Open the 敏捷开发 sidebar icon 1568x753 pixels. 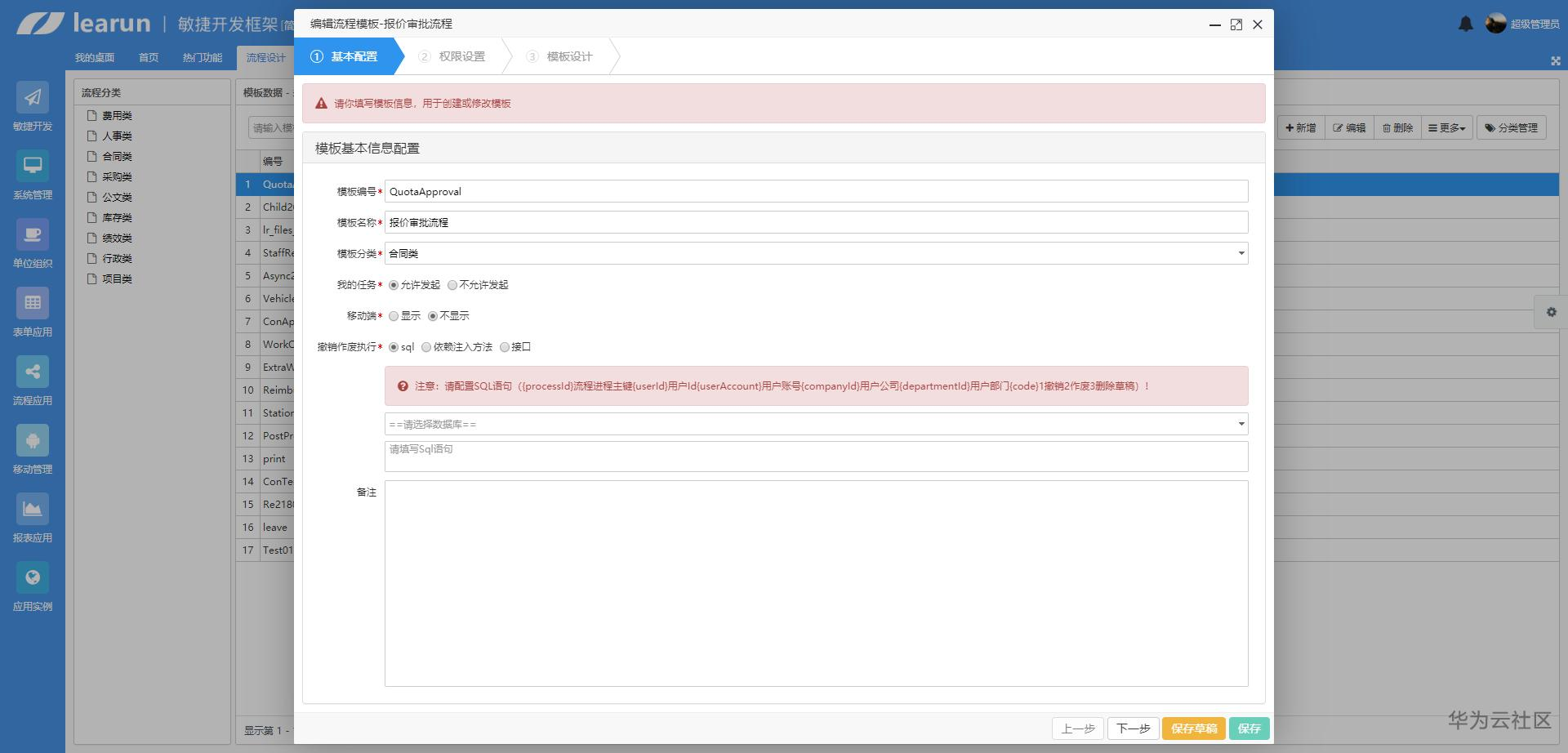tap(33, 98)
